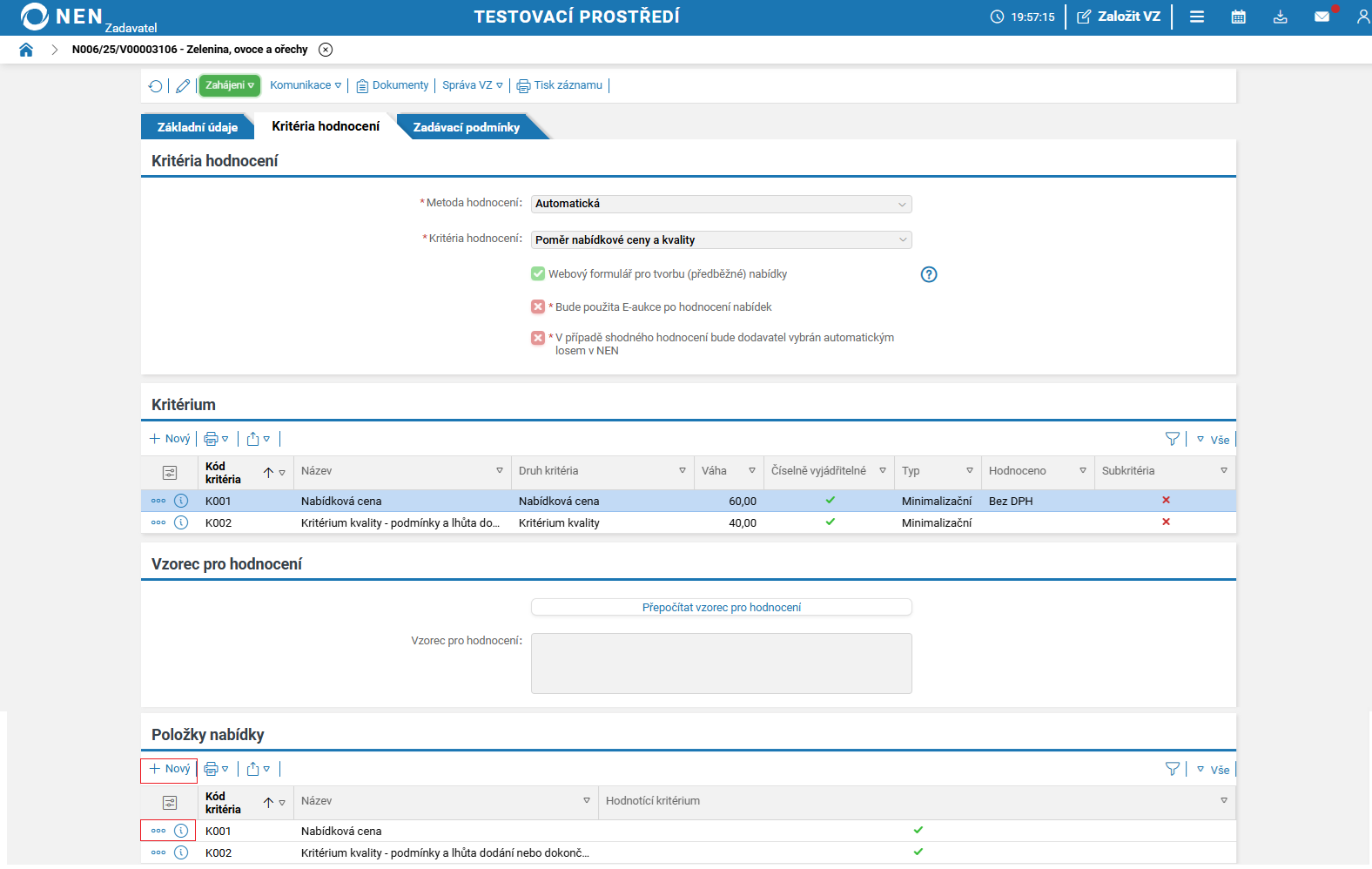
Task: Select Nabídková cena row name in Kritérium table
Action: tap(341, 502)
